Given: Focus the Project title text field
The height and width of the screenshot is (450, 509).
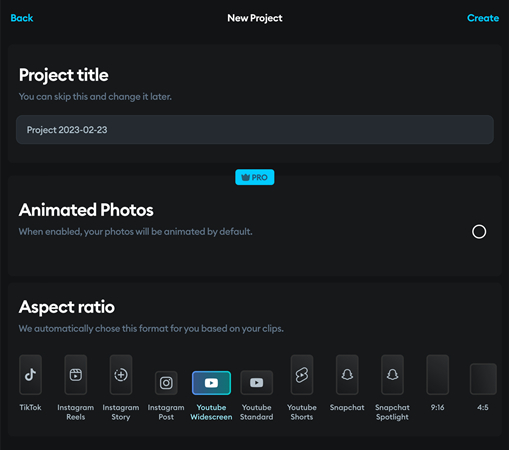Looking at the screenshot, I should [x=255, y=130].
